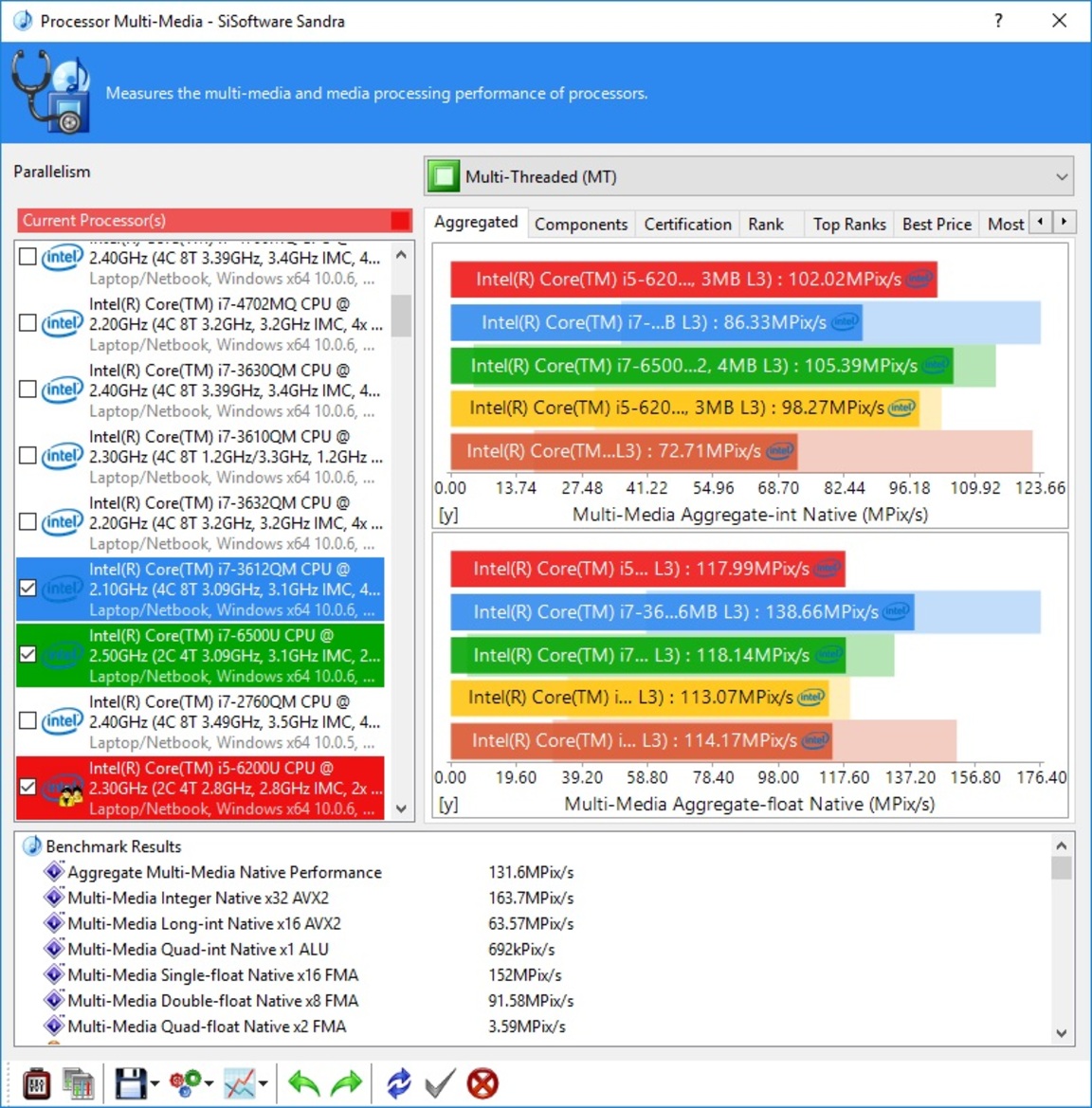The image size is (1092, 1108).
Task: Click the processor list scroll up arrow
Action: point(402,254)
